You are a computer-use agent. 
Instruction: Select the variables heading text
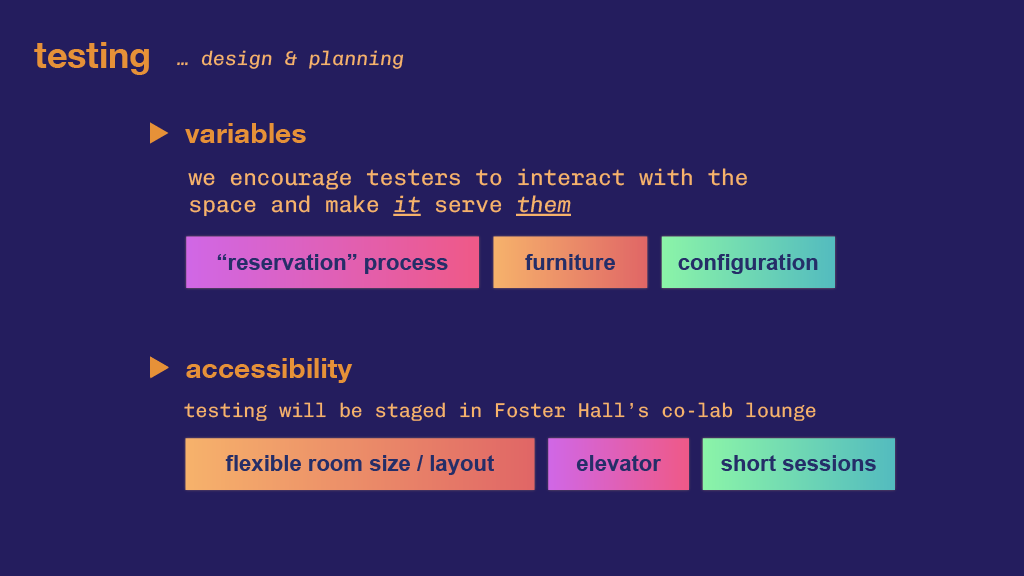[246, 134]
